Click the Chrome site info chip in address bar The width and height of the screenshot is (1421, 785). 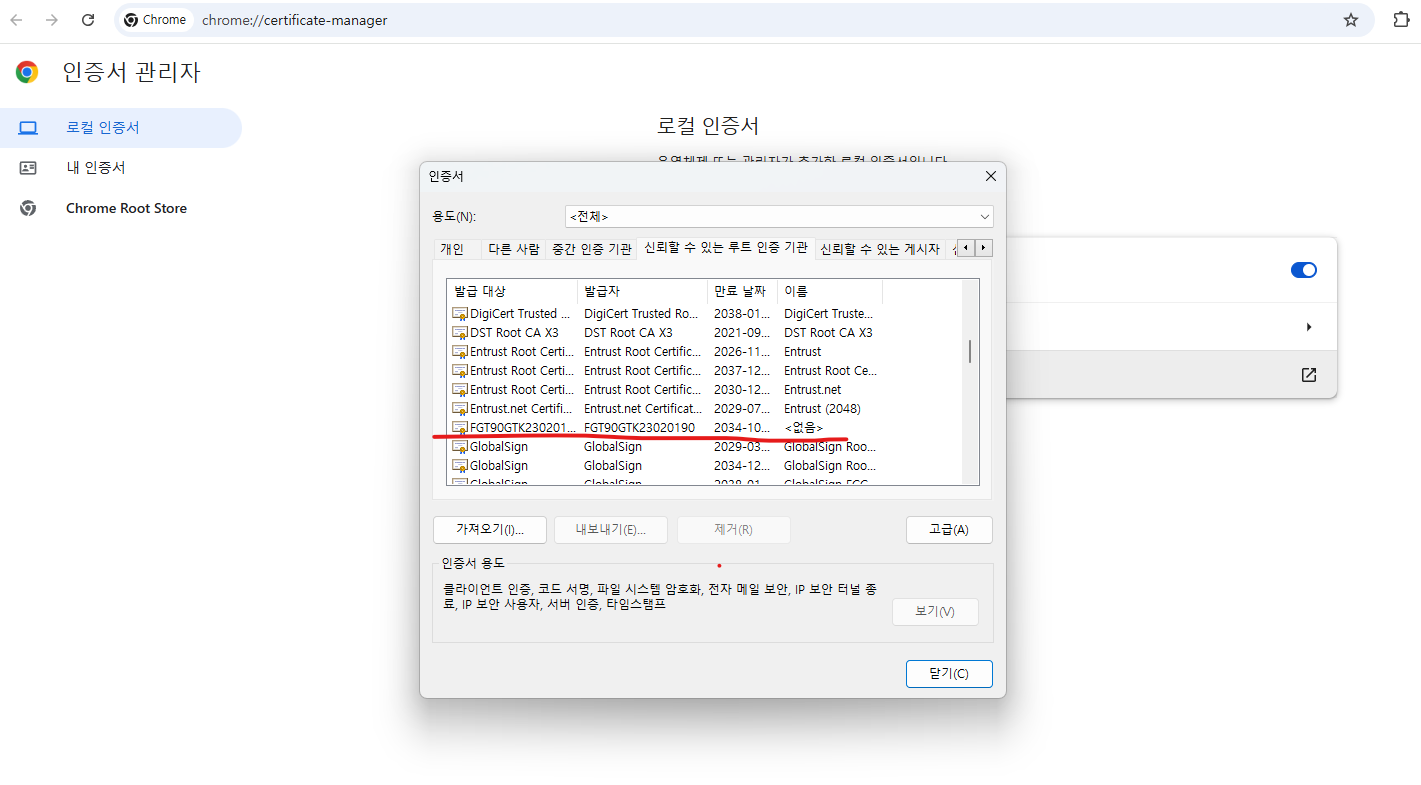click(x=156, y=20)
